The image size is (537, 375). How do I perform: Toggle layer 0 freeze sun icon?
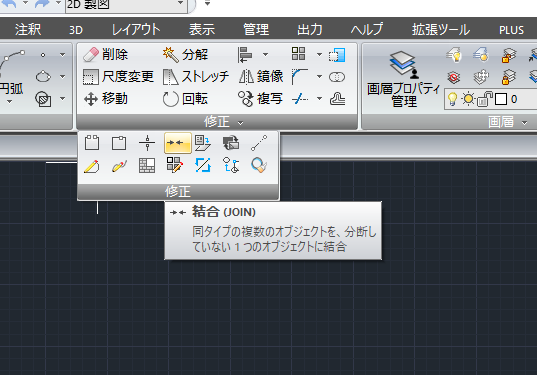click(x=468, y=99)
